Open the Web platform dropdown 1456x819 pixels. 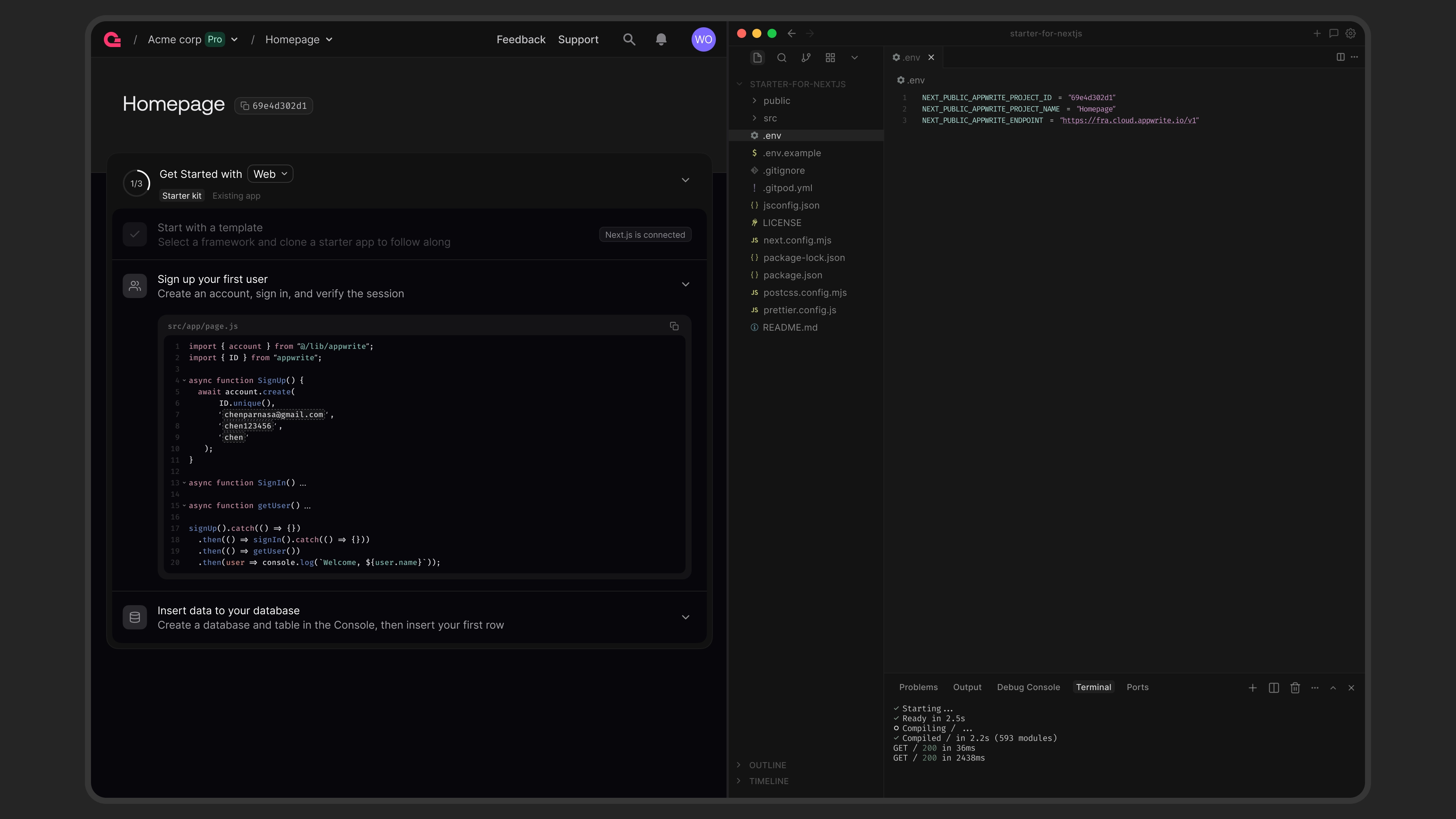[270, 174]
